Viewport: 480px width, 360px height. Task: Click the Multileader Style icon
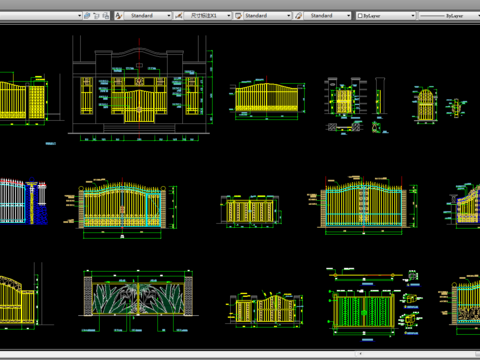299,16
